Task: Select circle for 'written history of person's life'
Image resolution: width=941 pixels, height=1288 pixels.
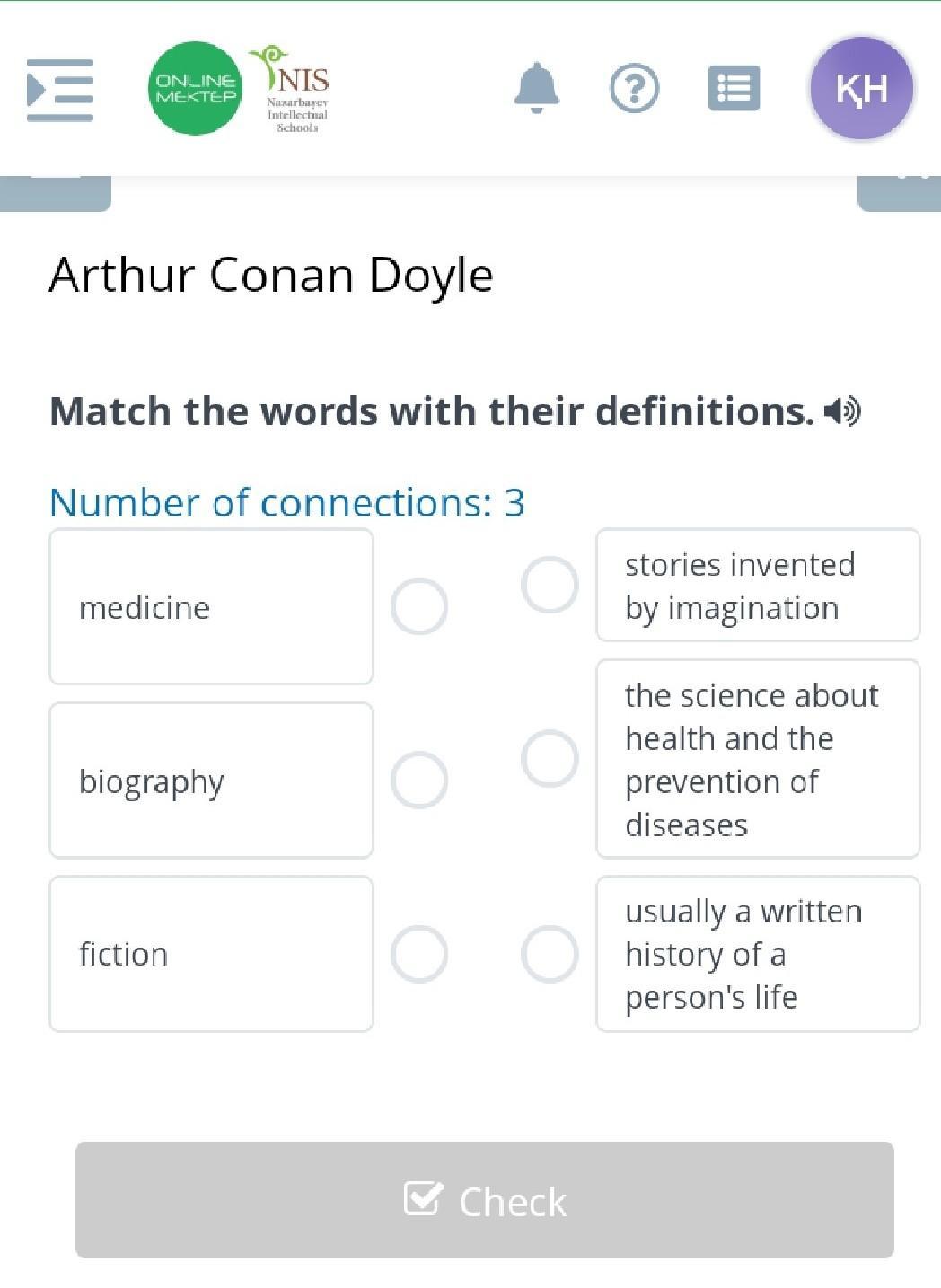Action: tap(550, 953)
